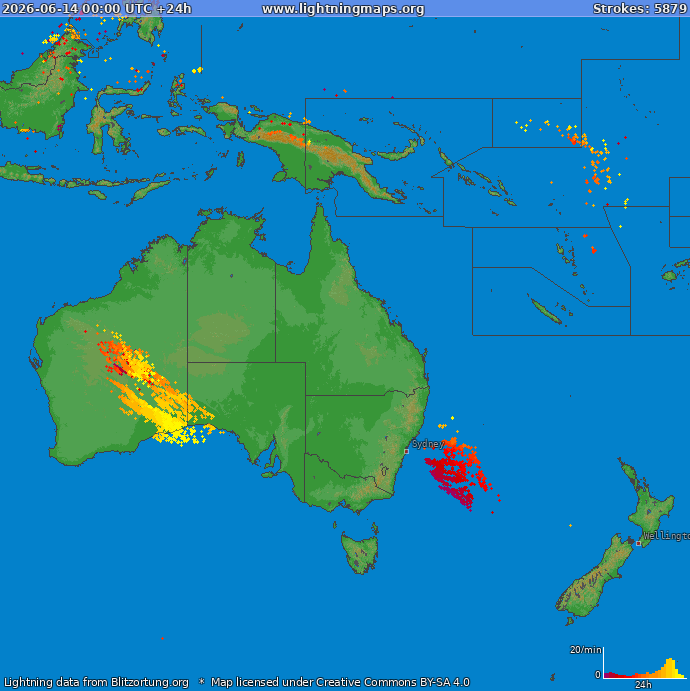Image resolution: width=690 pixels, height=691 pixels.
Task: Click the Wellington city marker square
Action: (x=638, y=543)
